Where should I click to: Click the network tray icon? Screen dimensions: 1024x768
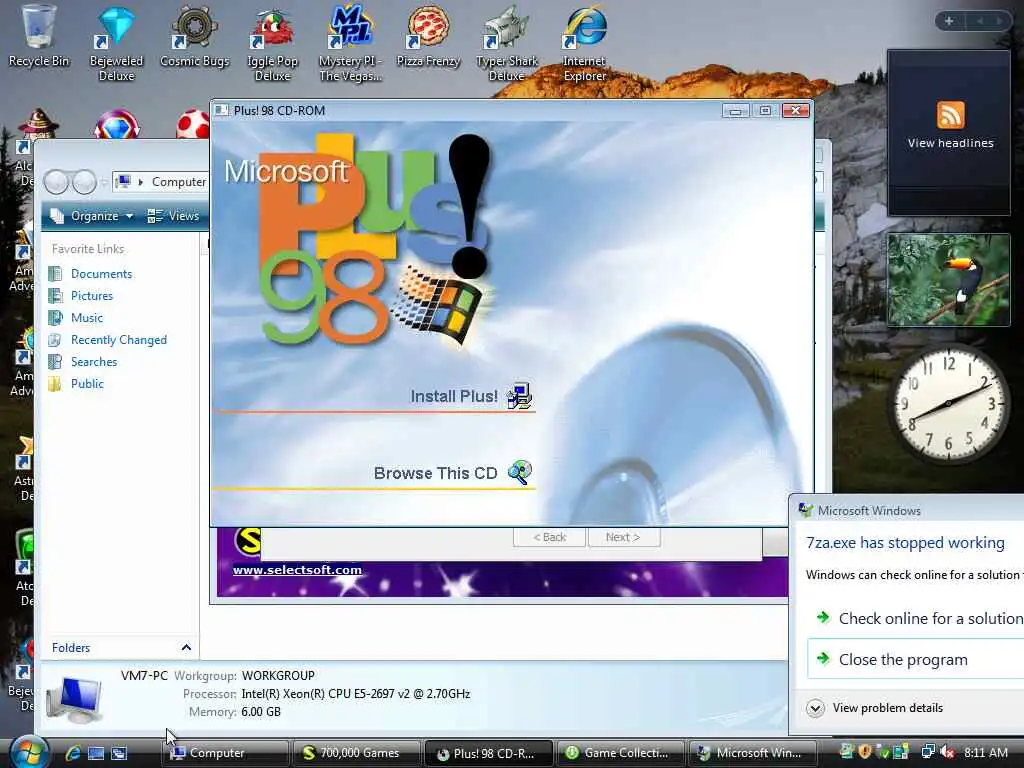click(927, 752)
